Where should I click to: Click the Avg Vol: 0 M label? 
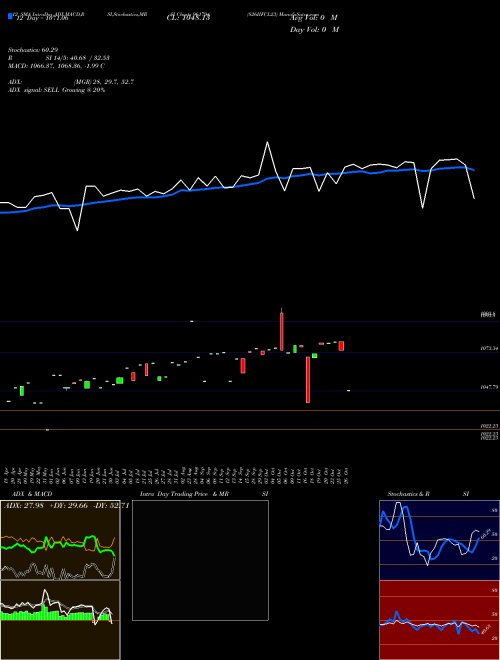point(314,18)
